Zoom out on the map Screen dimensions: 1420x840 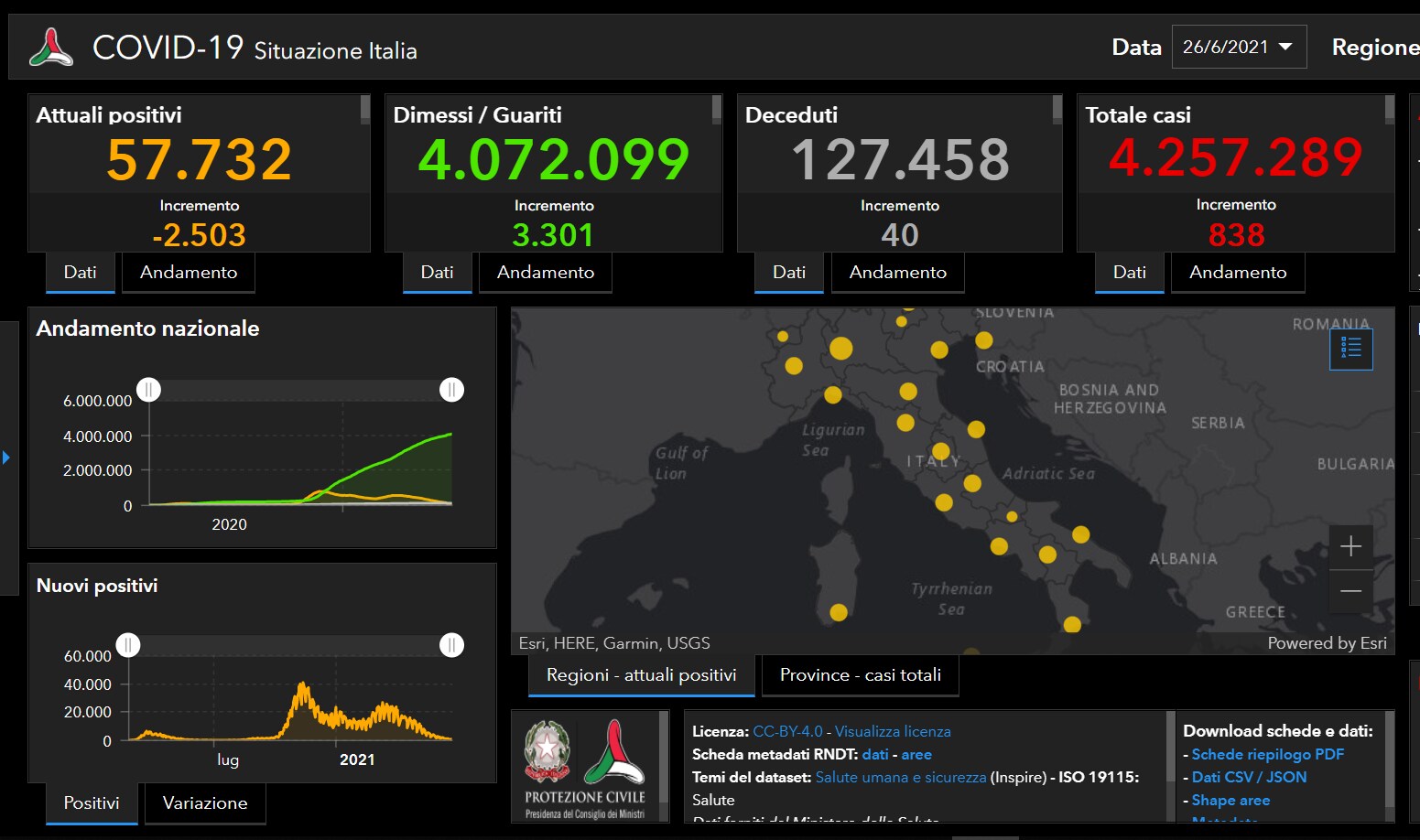(1350, 591)
